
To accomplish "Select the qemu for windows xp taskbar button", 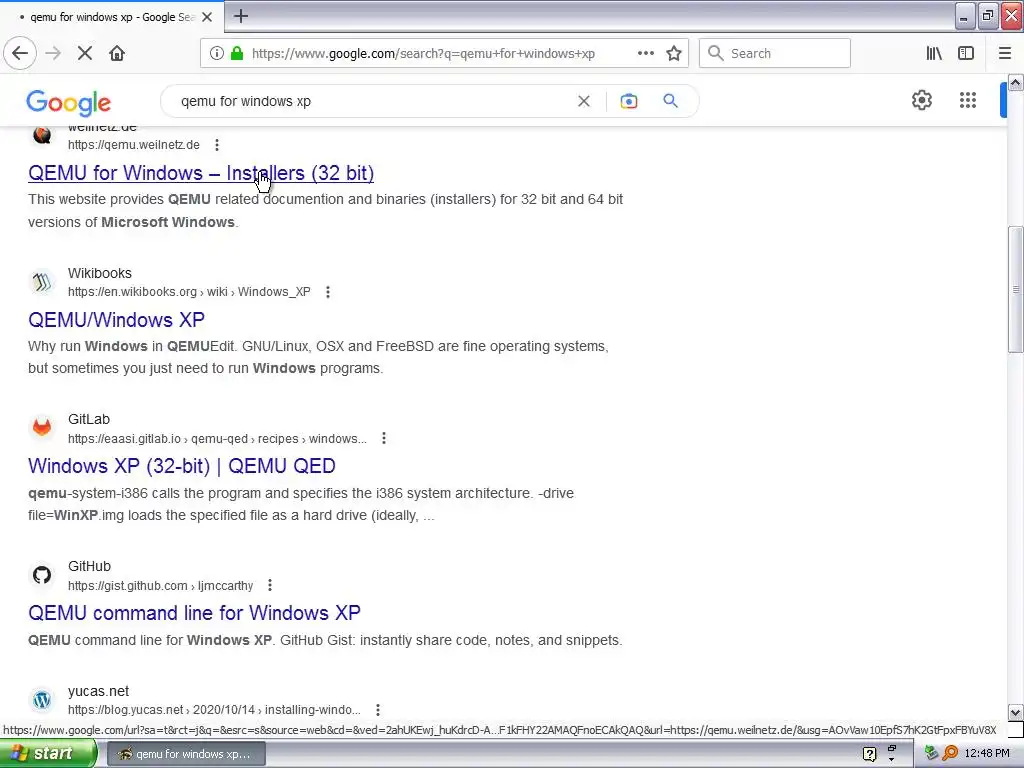I will 185,754.
